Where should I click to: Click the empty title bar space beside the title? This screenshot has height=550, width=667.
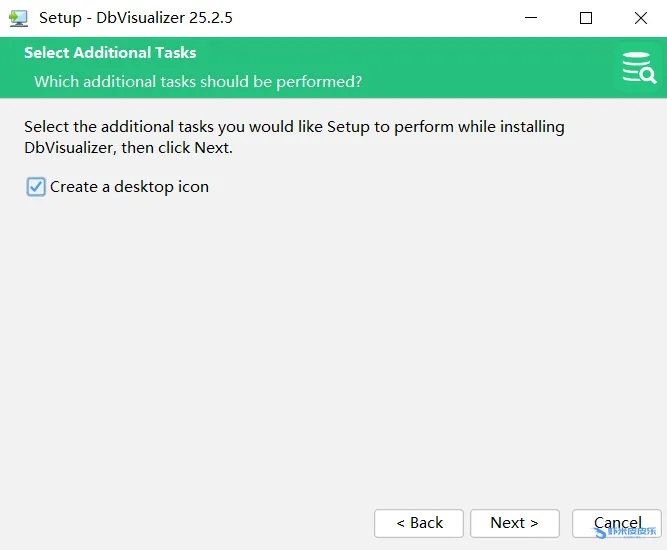tap(380, 18)
